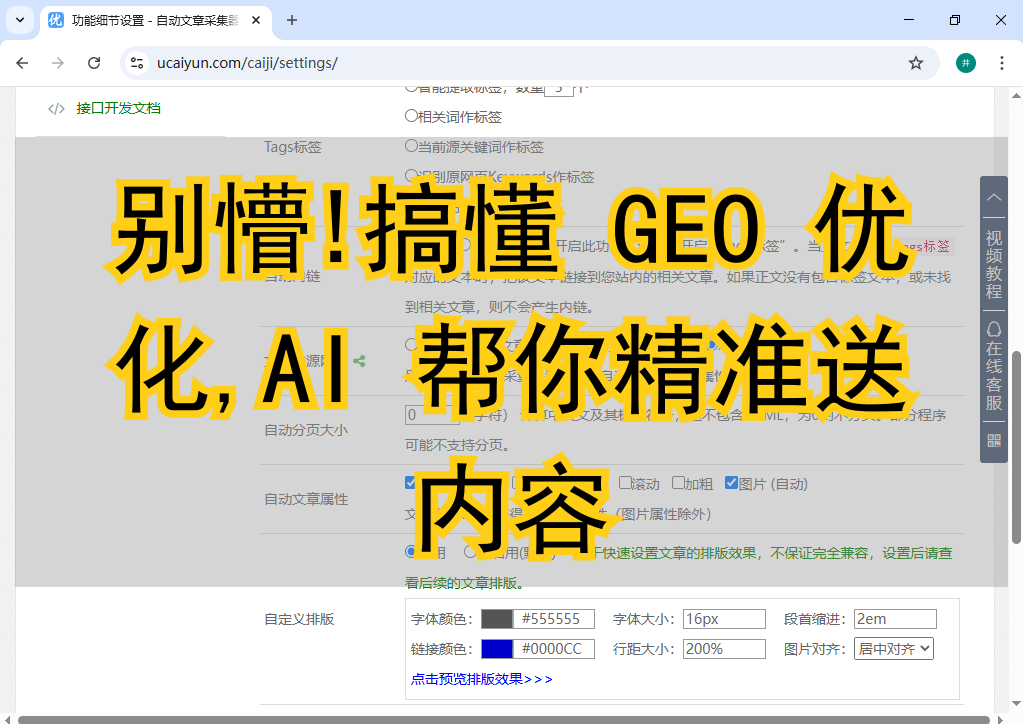Open 视频教程 from the side panel
The height and width of the screenshot is (724, 1023).
pos(993,265)
